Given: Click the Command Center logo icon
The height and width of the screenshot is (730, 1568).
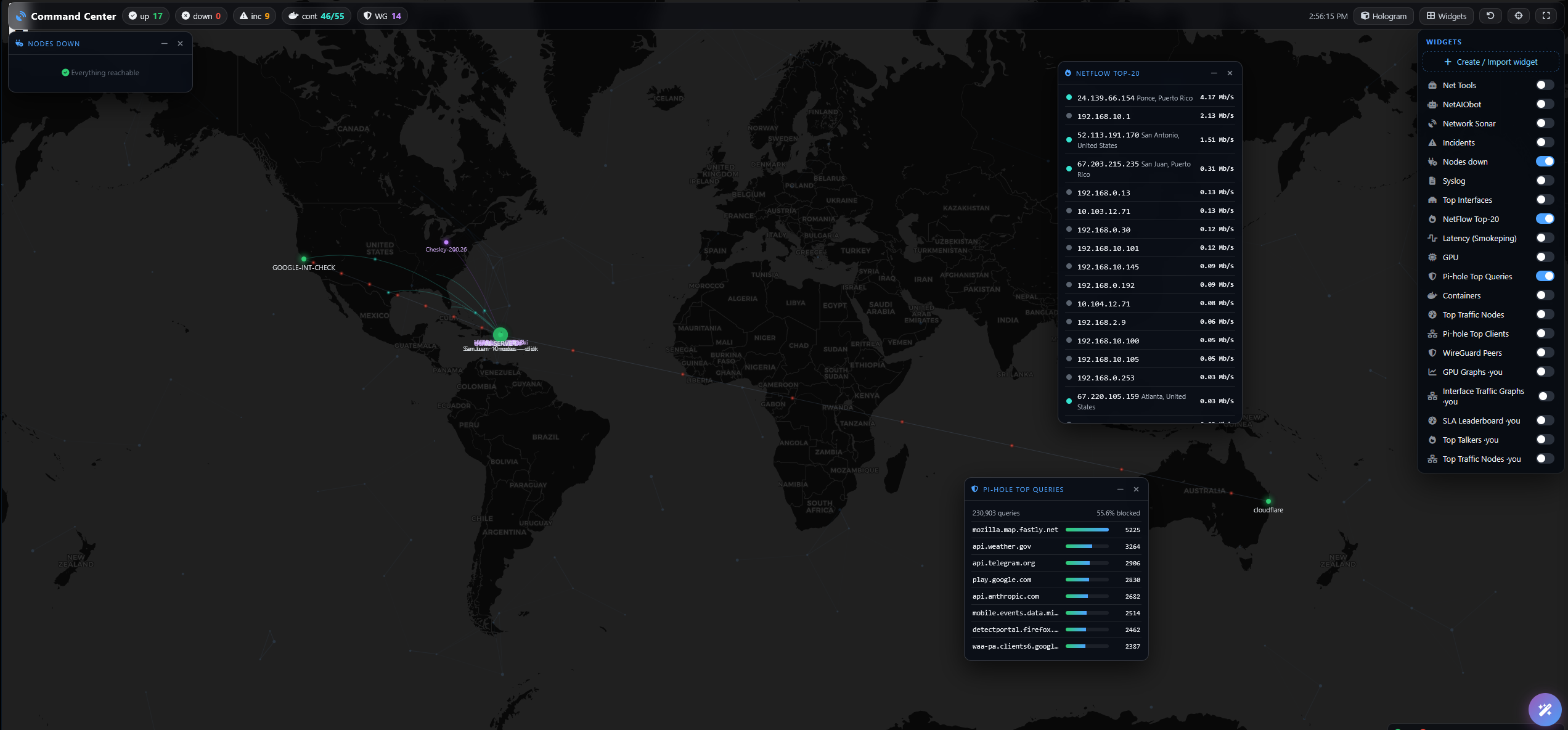Looking at the screenshot, I should click(21, 16).
